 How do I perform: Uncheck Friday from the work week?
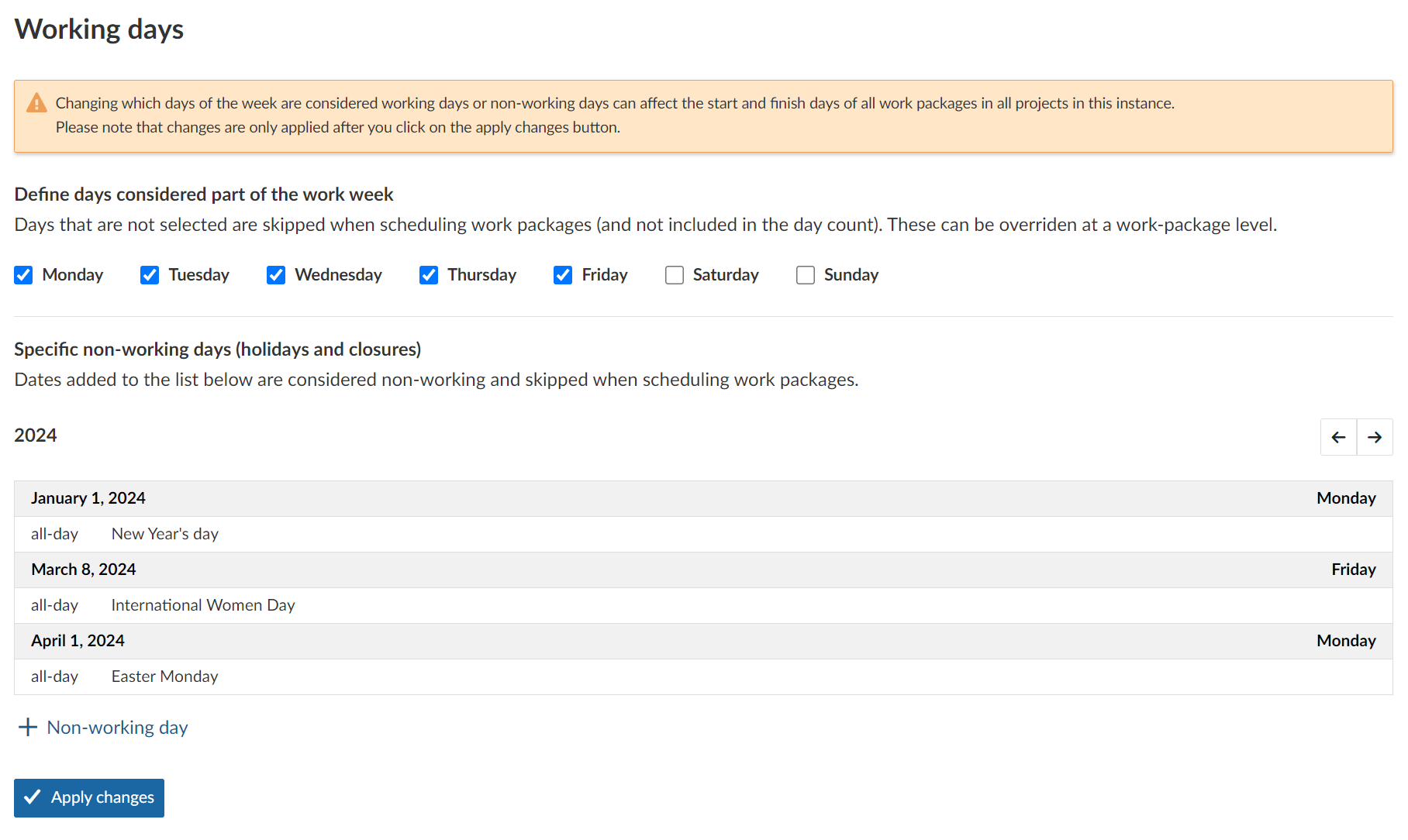(x=563, y=275)
